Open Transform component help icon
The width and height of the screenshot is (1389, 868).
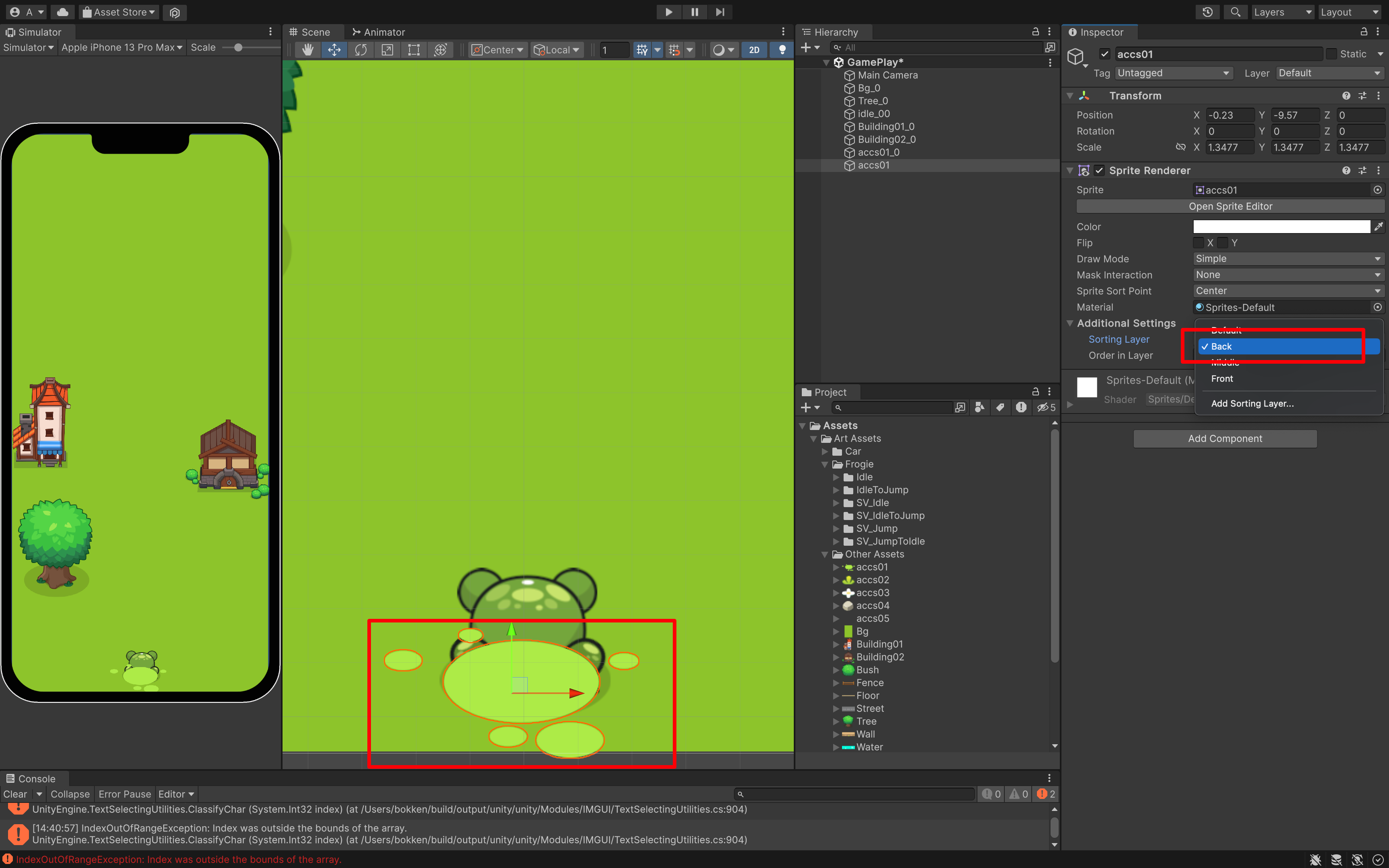tap(1346, 96)
